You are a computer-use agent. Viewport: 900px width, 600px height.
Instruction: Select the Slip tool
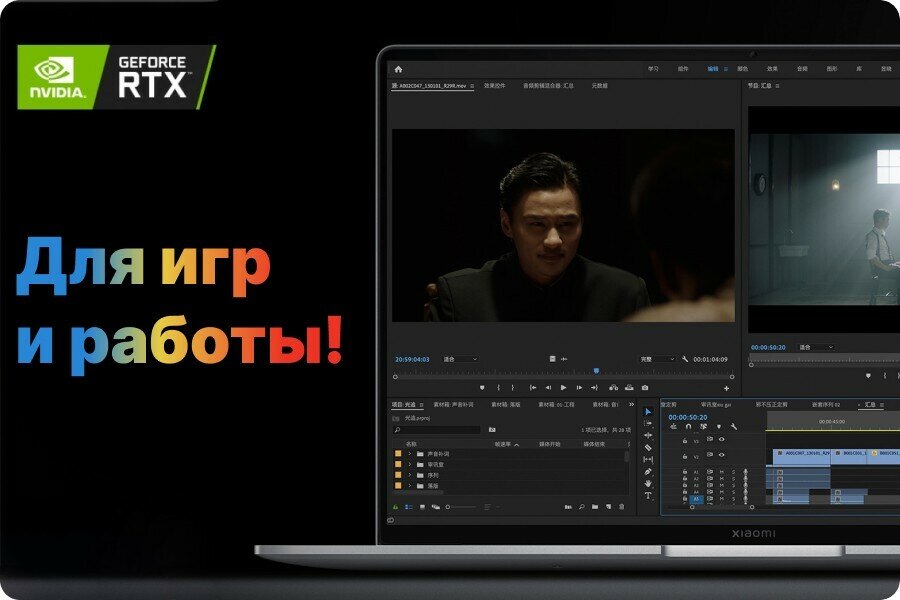pyautogui.click(x=648, y=459)
